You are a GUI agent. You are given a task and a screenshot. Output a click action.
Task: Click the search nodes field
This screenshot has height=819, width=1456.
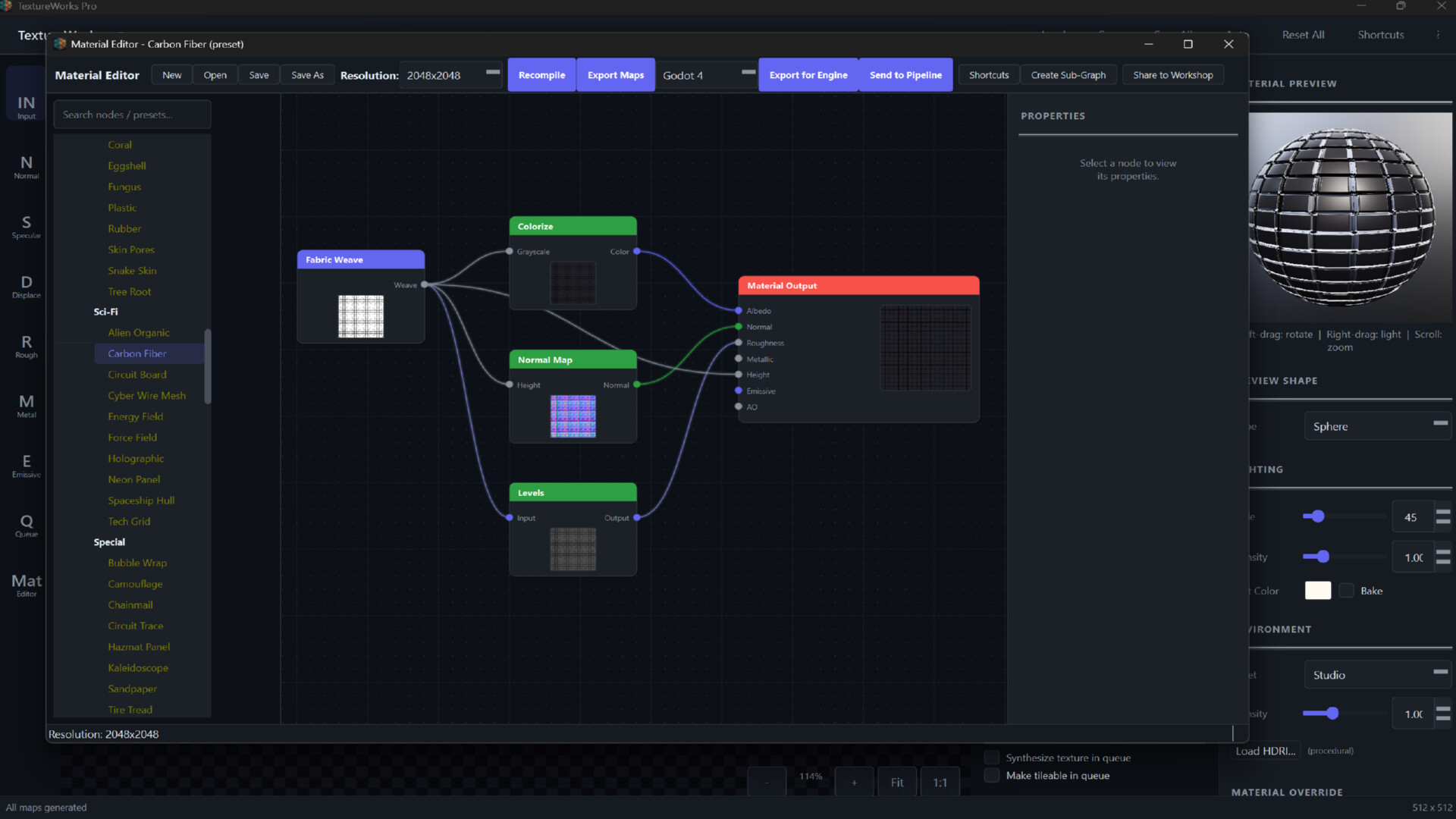click(x=132, y=114)
